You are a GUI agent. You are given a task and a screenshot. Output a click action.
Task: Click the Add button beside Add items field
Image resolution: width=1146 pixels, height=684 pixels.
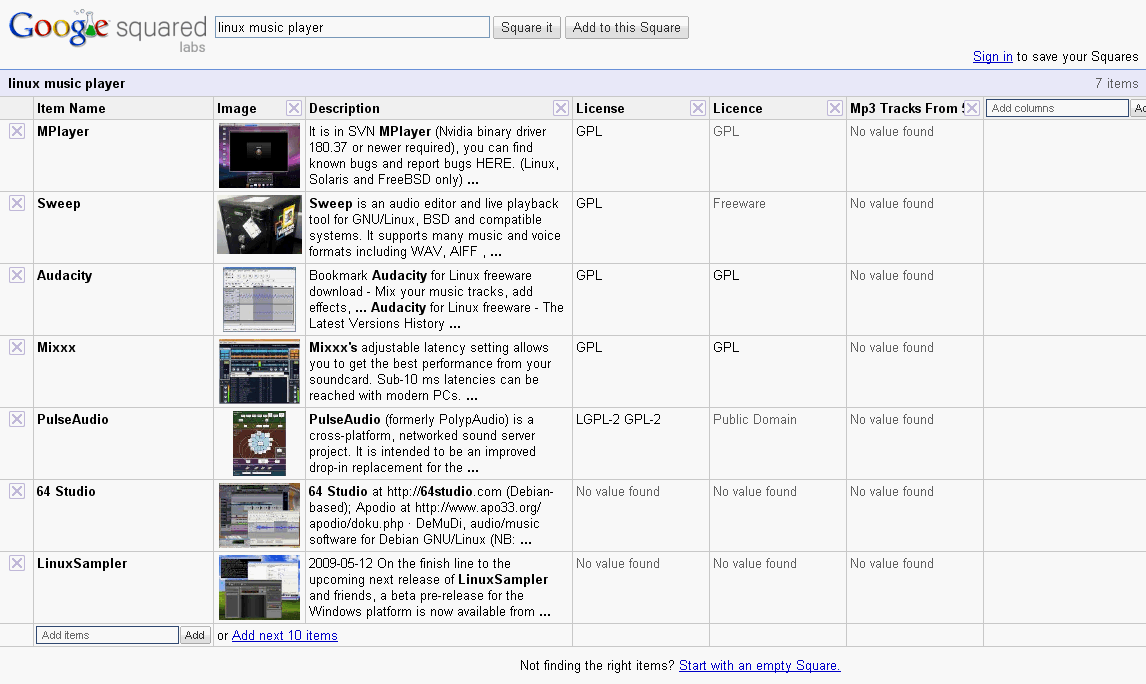point(194,635)
